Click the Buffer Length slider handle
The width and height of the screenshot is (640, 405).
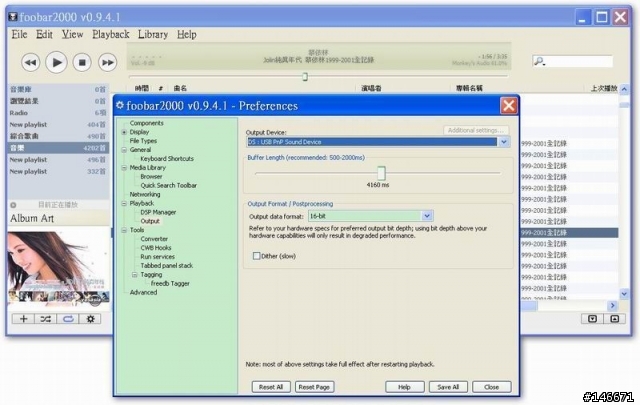(x=381, y=173)
